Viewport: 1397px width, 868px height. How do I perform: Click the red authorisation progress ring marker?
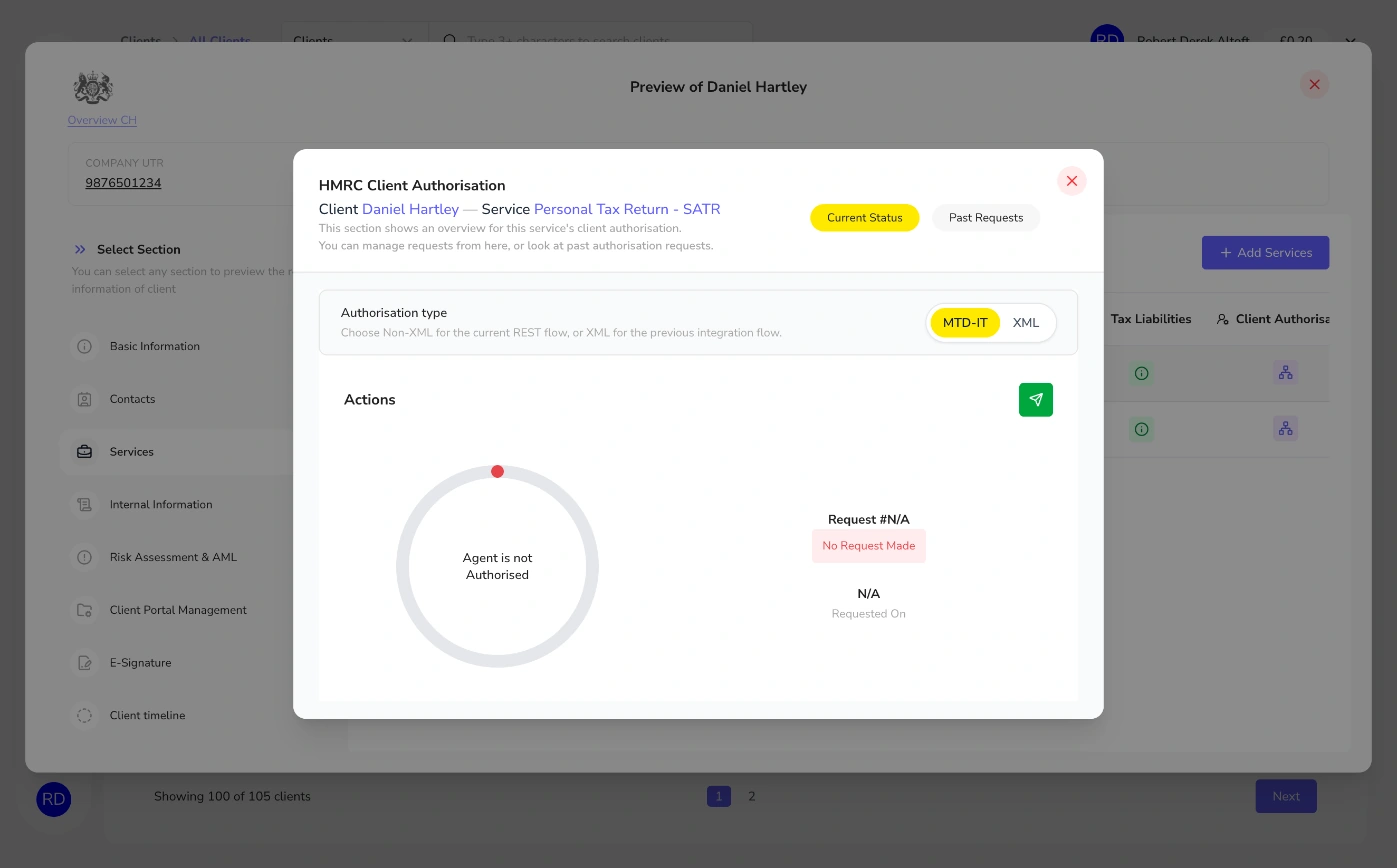point(497,471)
